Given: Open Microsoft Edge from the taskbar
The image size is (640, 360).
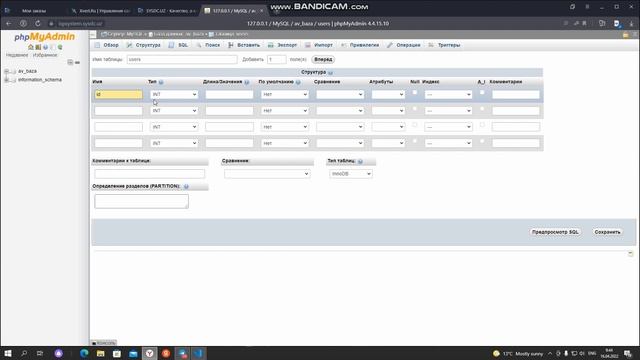Looking at the screenshot, I should point(84,353).
